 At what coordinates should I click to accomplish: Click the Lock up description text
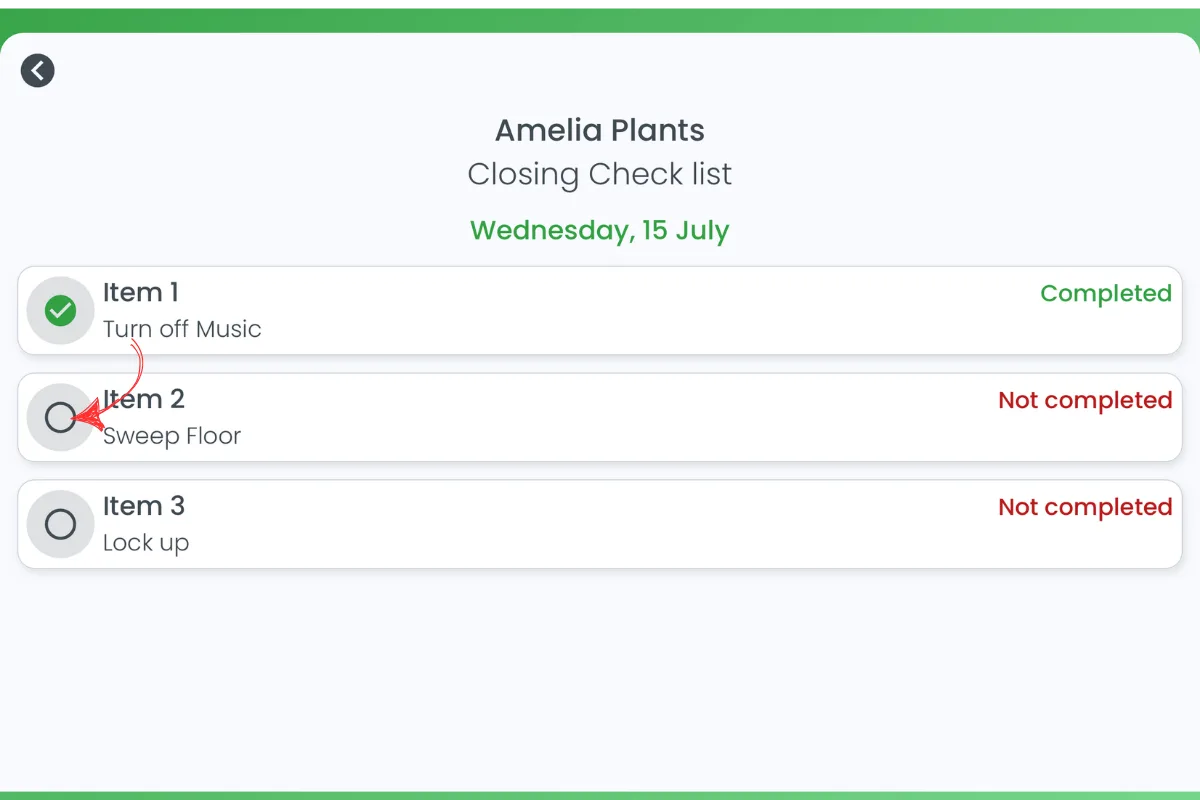146,543
